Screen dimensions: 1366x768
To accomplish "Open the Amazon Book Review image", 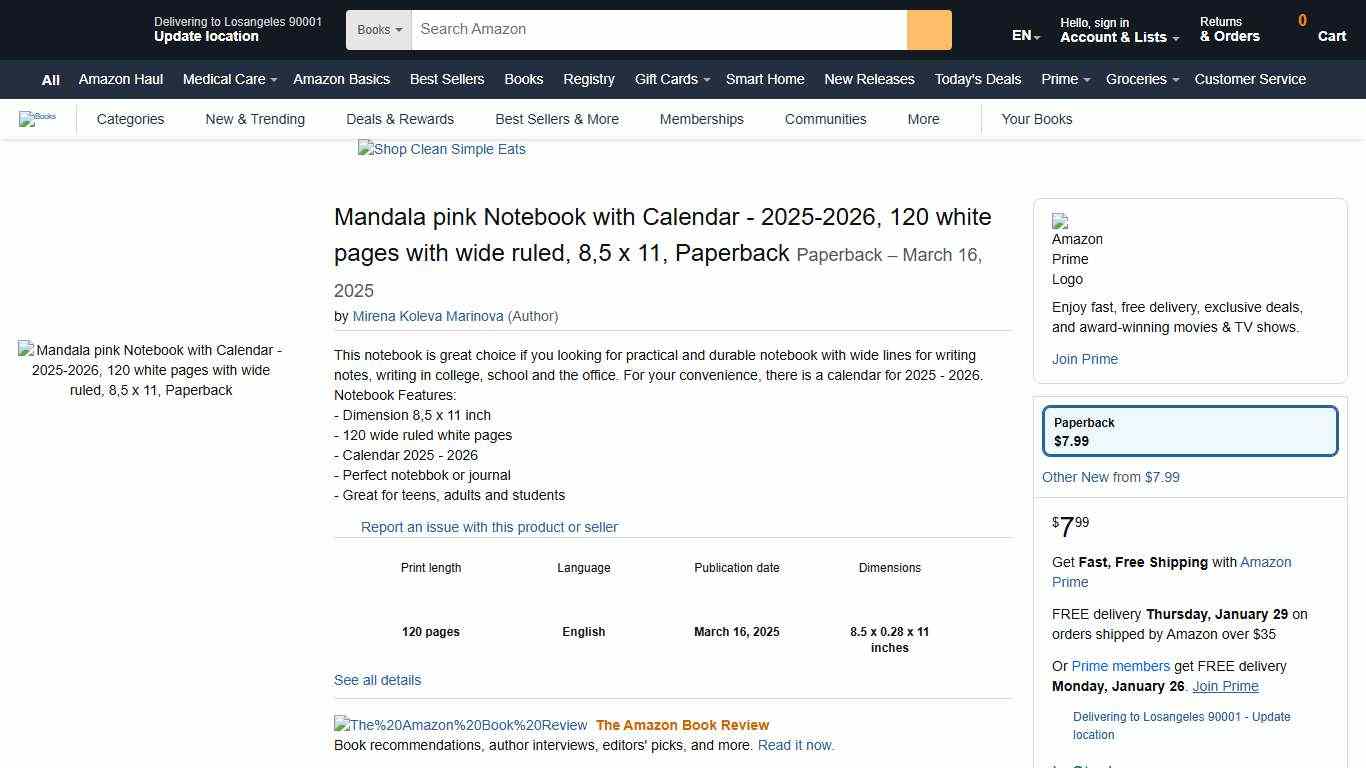I will tap(460, 725).
